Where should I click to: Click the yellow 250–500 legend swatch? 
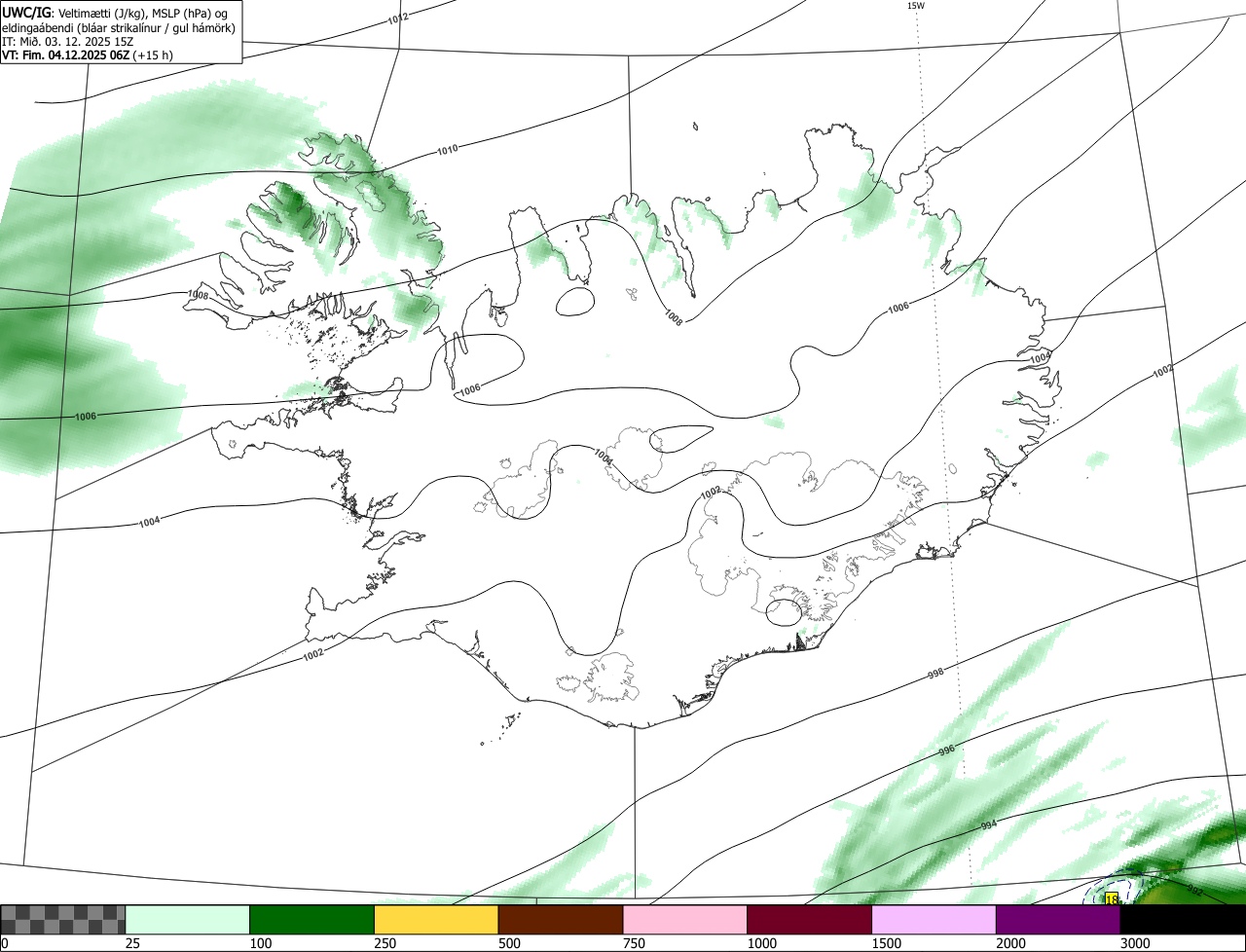pos(437,920)
